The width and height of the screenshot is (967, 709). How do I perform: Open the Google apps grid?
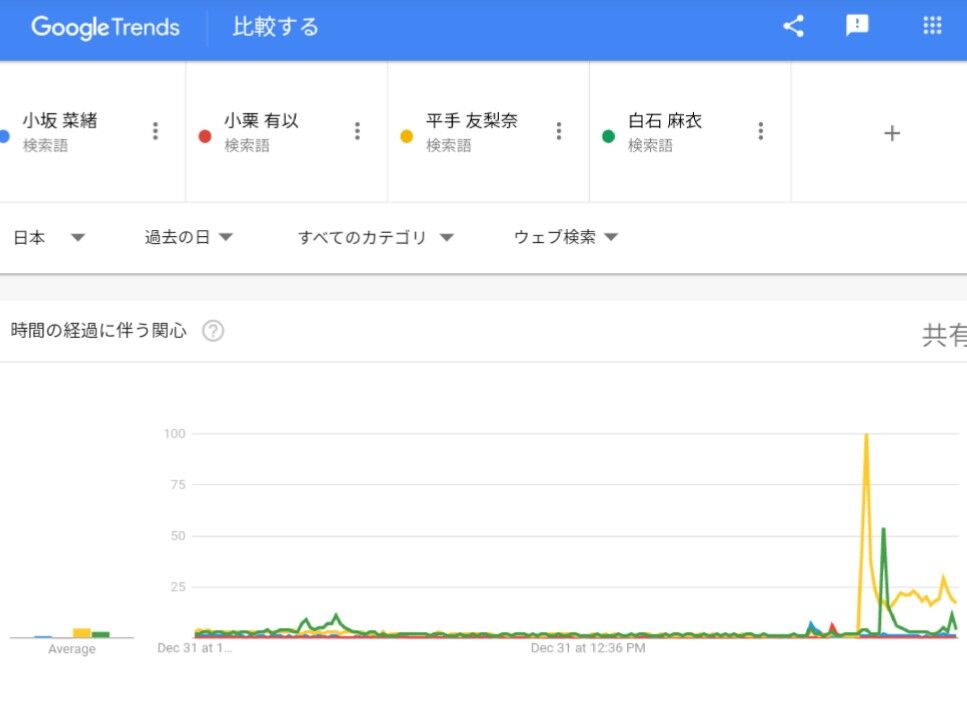pyautogui.click(x=932, y=27)
